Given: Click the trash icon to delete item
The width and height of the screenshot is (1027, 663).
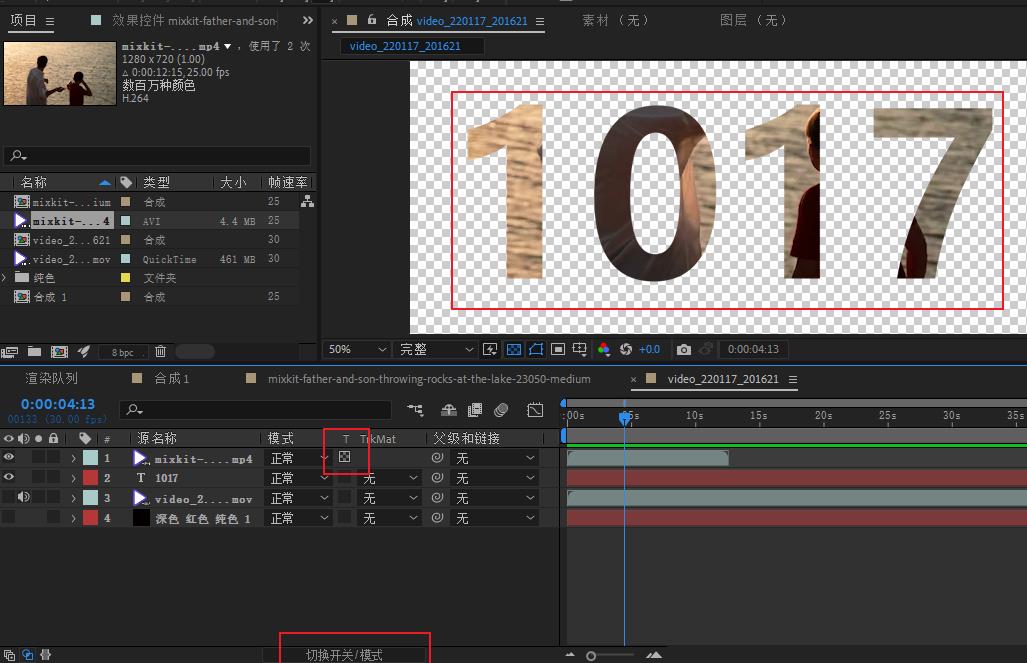Looking at the screenshot, I should 160,352.
